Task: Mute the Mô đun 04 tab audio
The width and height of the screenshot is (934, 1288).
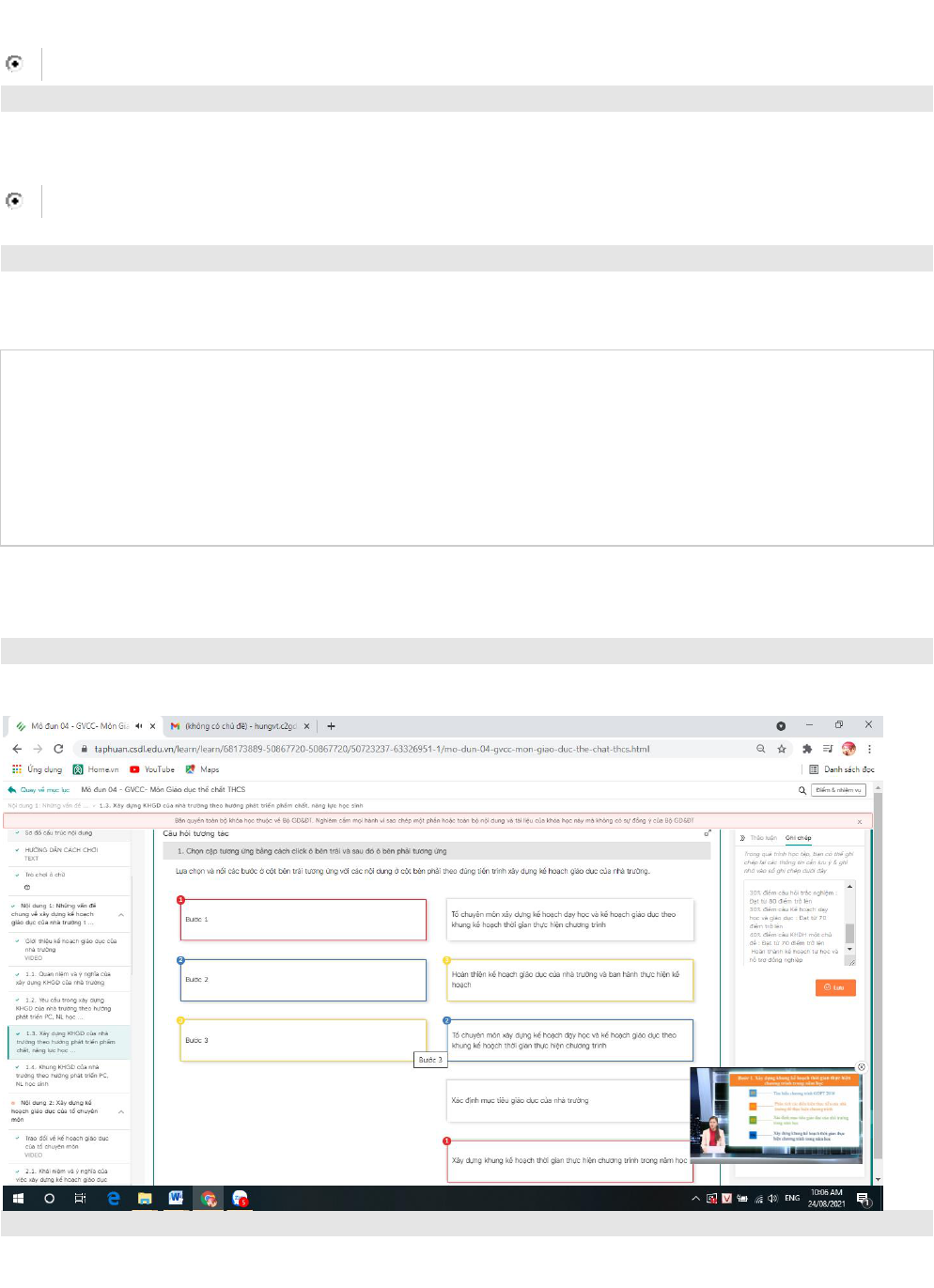Action: tap(139, 726)
